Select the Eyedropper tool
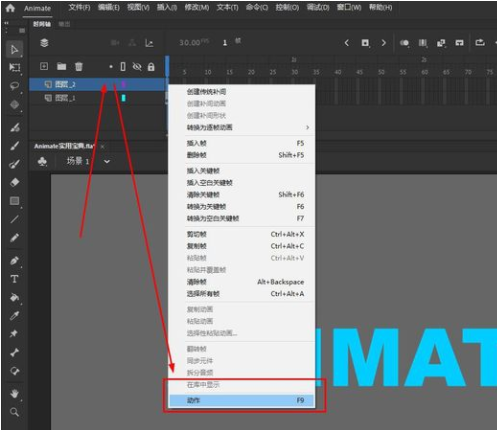Screen dimensions: 497x430 tap(14, 315)
